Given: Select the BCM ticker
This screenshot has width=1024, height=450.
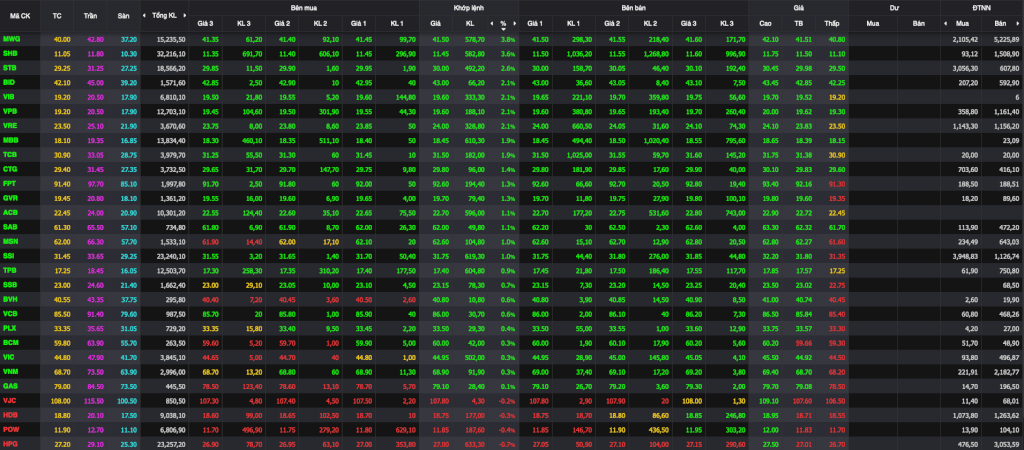Looking at the screenshot, I should [10, 342].
